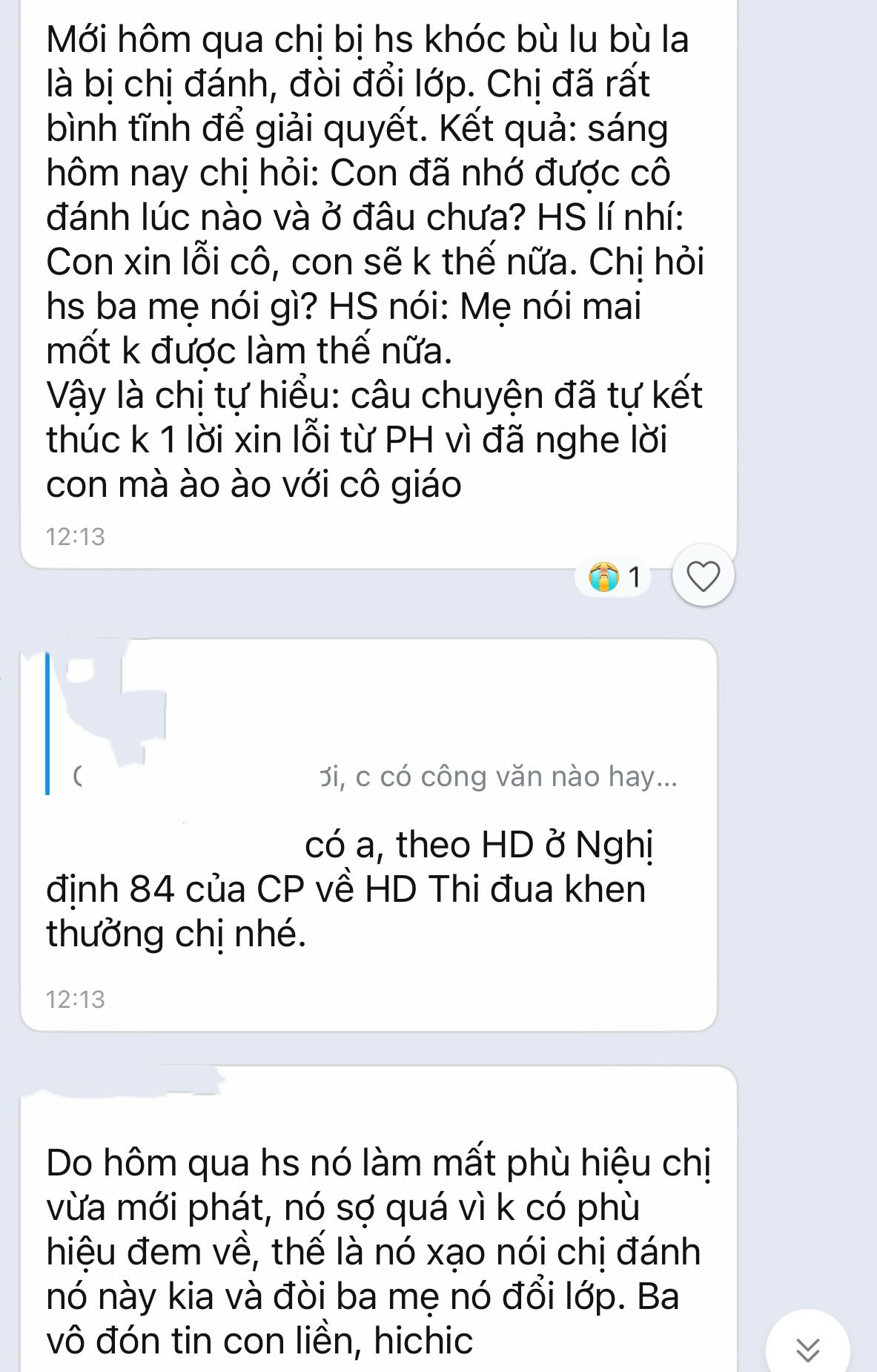Tap text 'vô đón tin con liền, hichic'
This screenshot has width=877, height=1372.
click(x=259, y=1340)
